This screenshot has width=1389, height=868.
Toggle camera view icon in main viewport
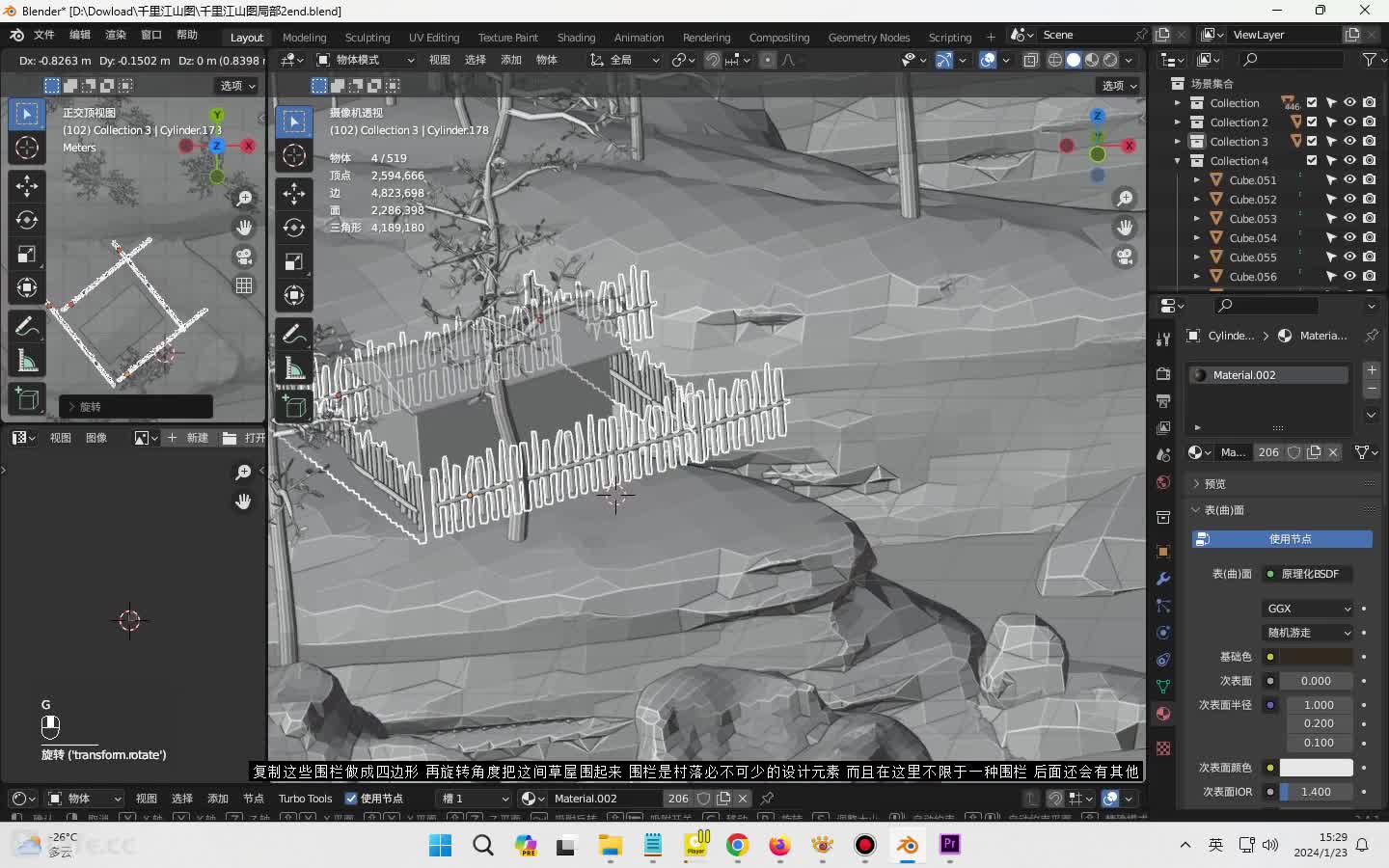pos(1125,257)
